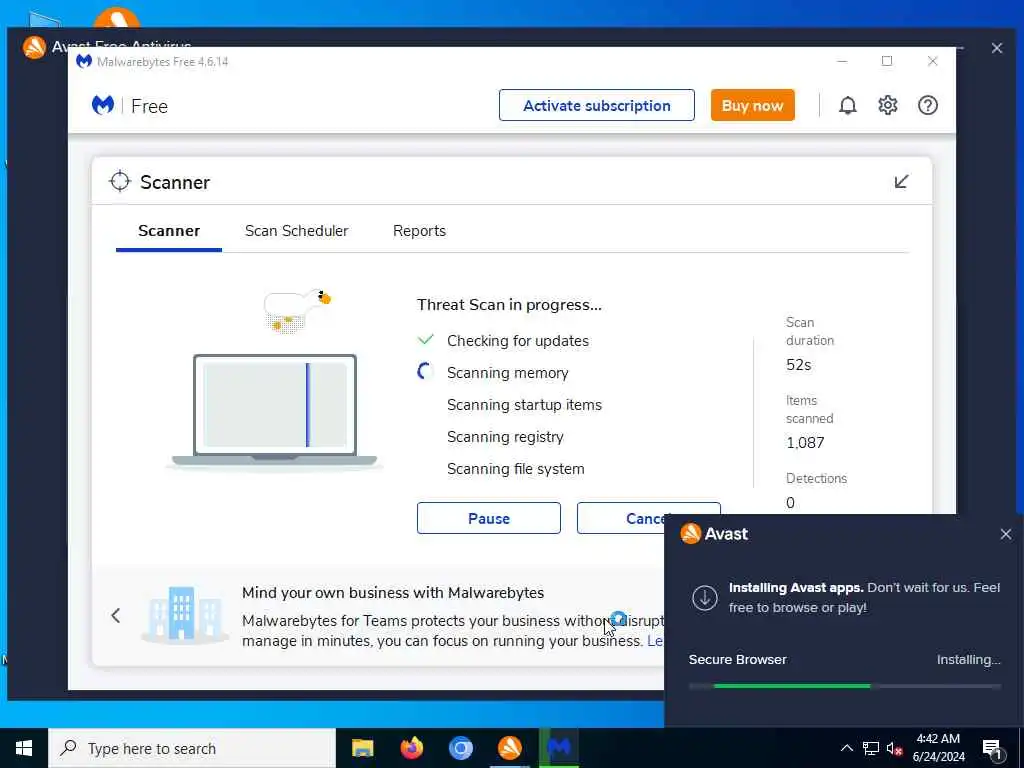
Task: Open the Action Center notifications
Action: 992,749
